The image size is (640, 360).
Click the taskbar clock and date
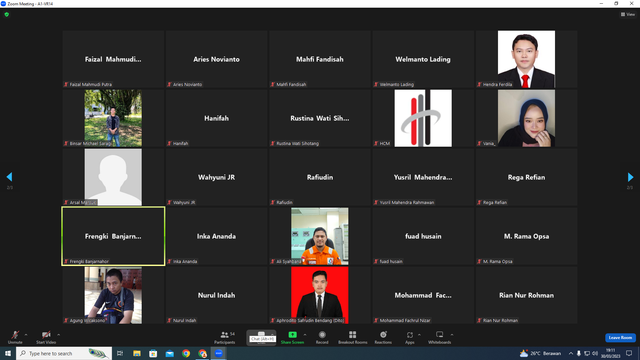click(611, 353)
